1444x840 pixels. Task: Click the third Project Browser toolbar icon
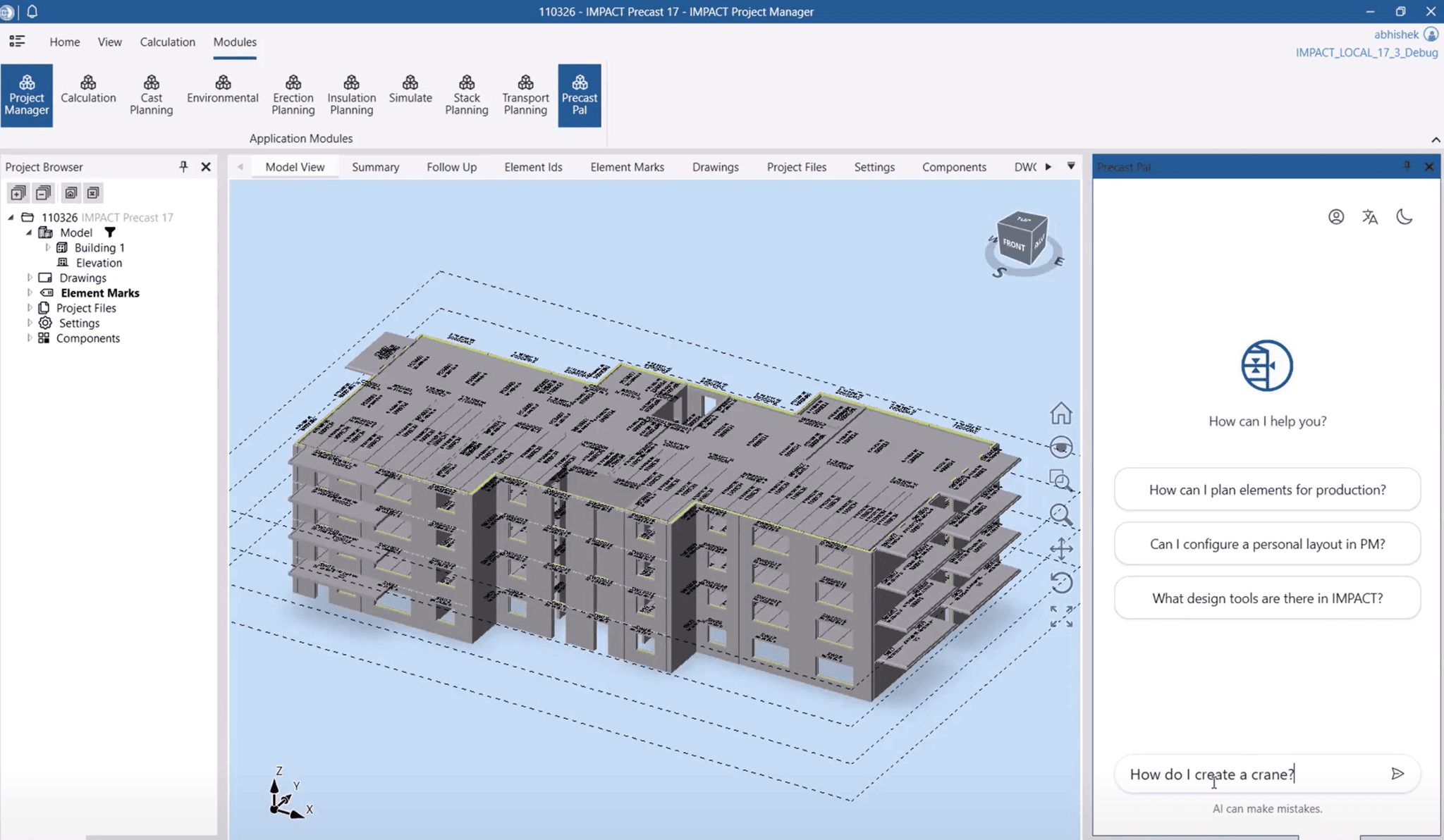coord(71,193)
